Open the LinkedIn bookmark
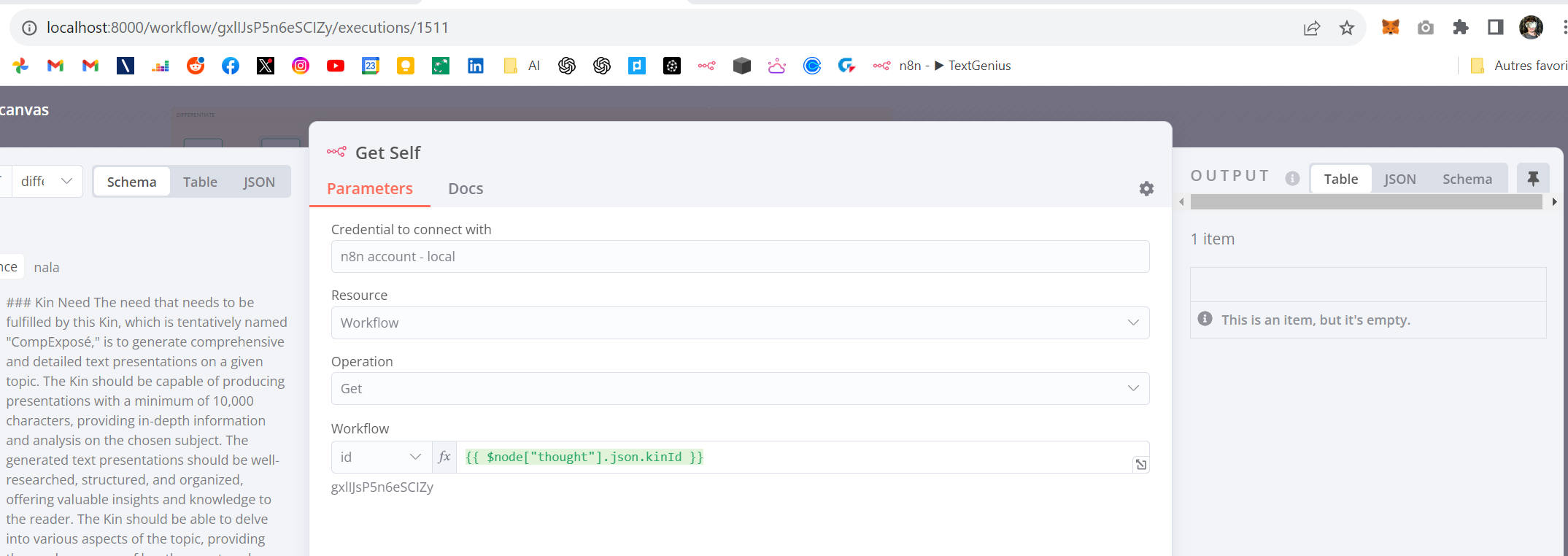 pyautogui.click(x=476, y=66)
